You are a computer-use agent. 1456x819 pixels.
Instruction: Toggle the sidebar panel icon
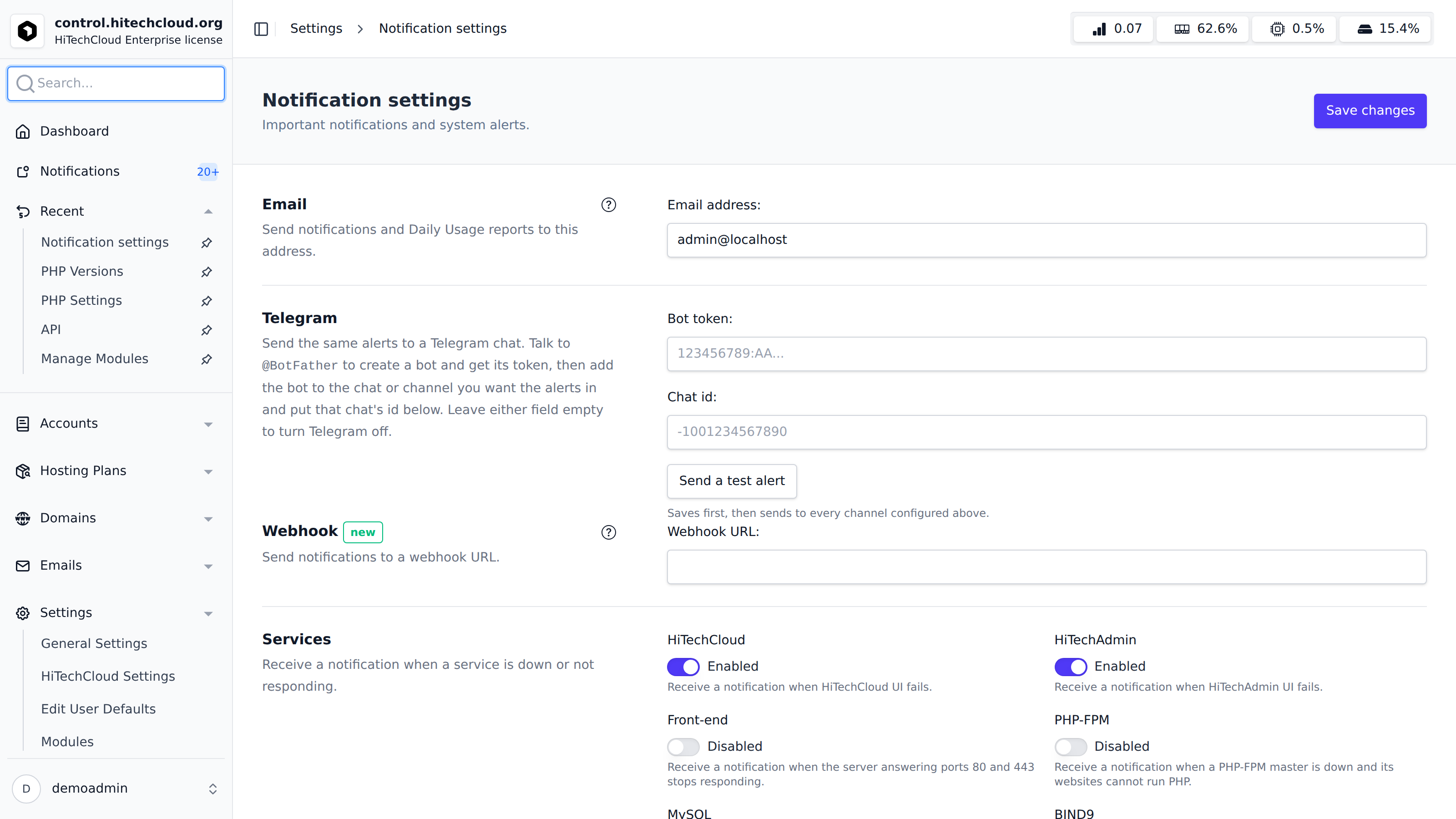click(261, 29)
